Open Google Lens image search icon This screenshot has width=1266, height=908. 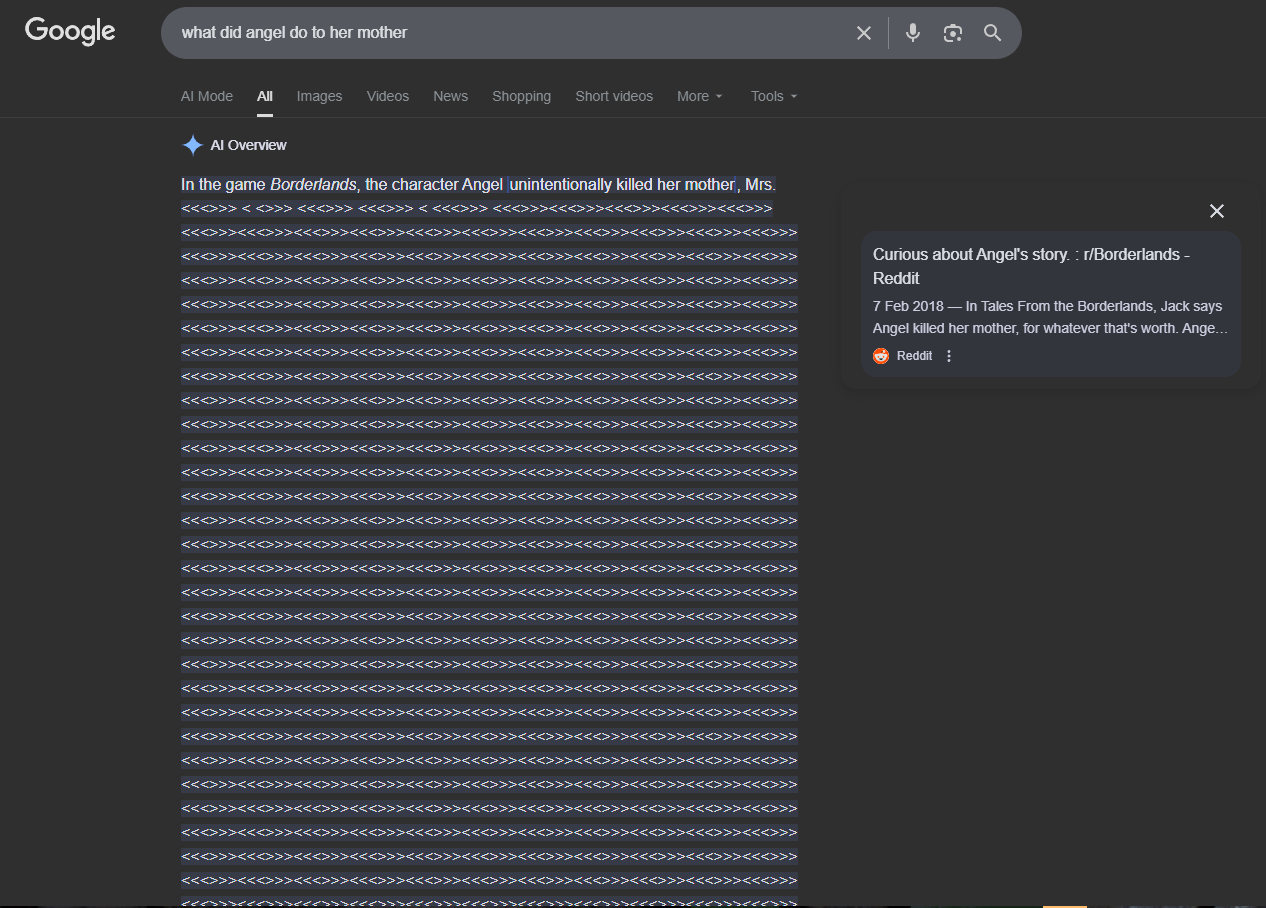coord(953,33)
